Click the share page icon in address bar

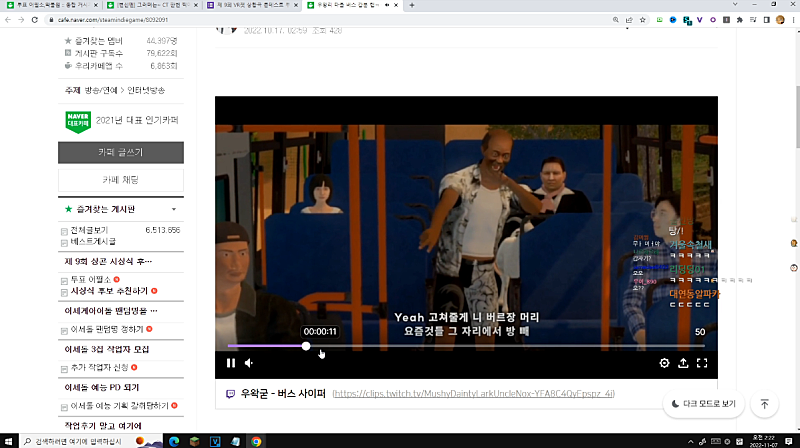pyautogui.click(x=629, y=20)
